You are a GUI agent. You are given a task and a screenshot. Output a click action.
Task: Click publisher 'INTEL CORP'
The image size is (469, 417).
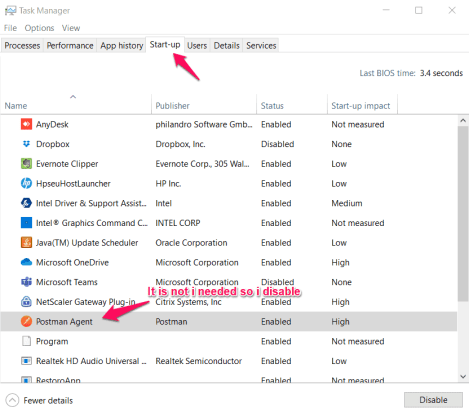coord(178,223)
